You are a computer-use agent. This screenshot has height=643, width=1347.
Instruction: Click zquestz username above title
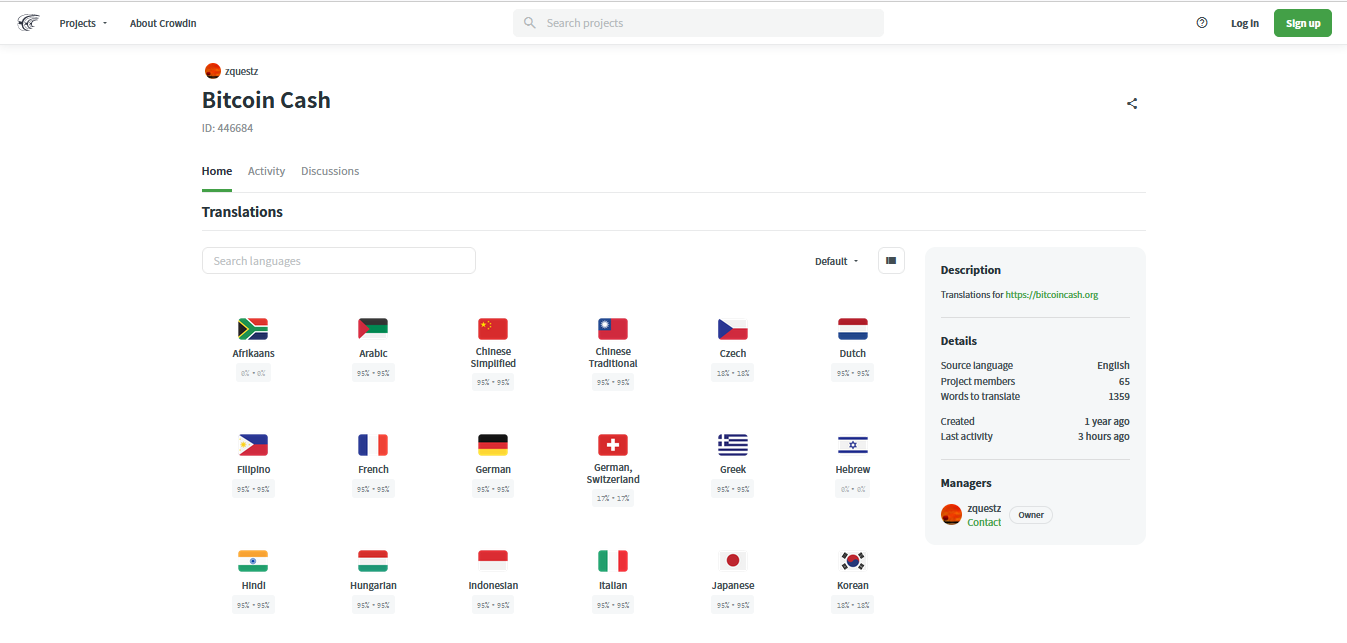[x=242, y=71]
